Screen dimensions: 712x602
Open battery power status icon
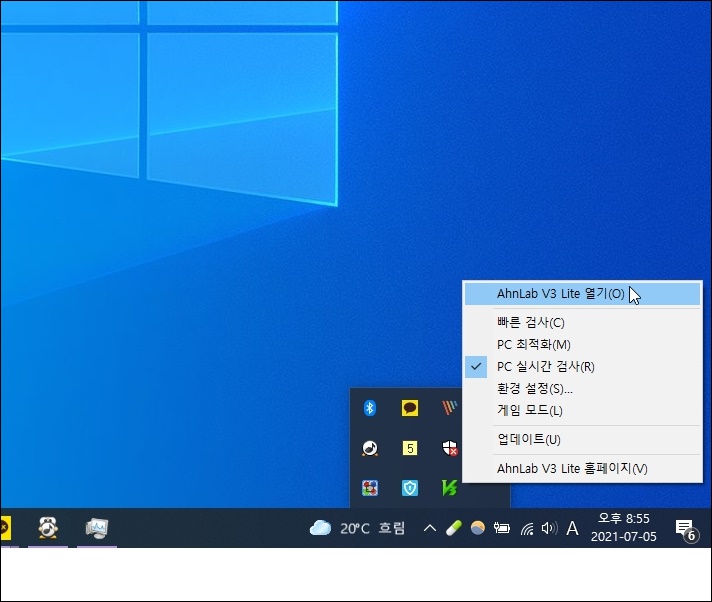tap(502, 528)
